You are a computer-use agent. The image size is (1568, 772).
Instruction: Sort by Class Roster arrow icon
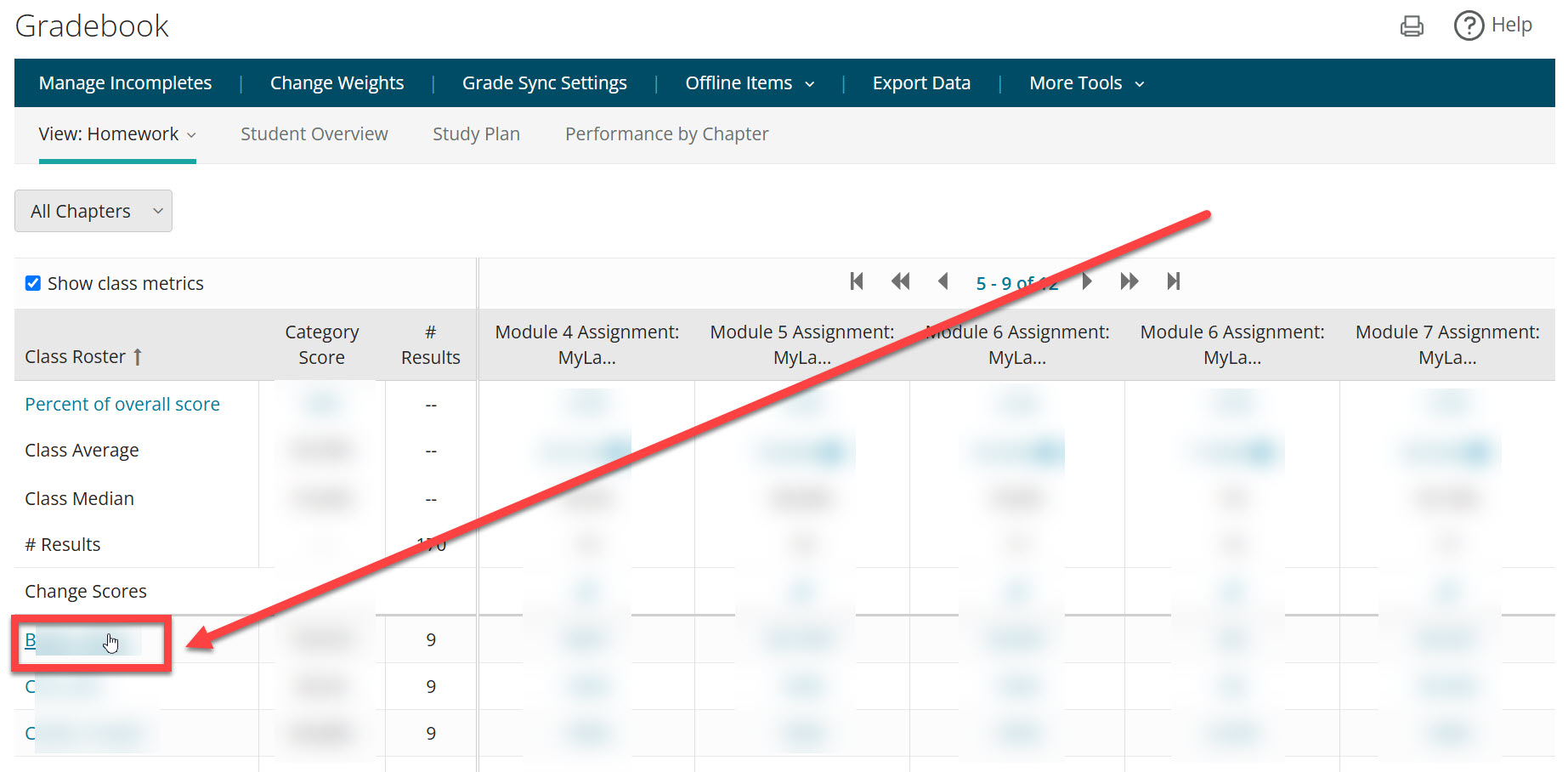click(138, 357)
